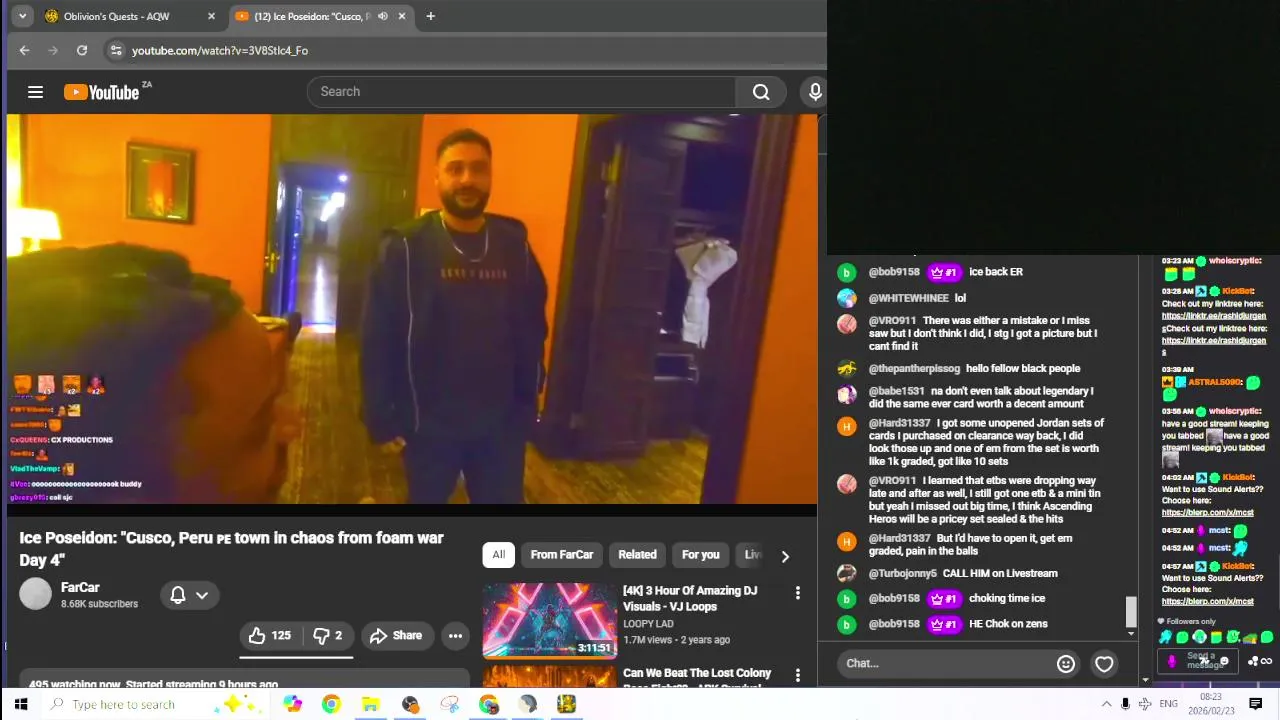
Task: Select the From FarCar filter chip
Action: pos(562,555)
